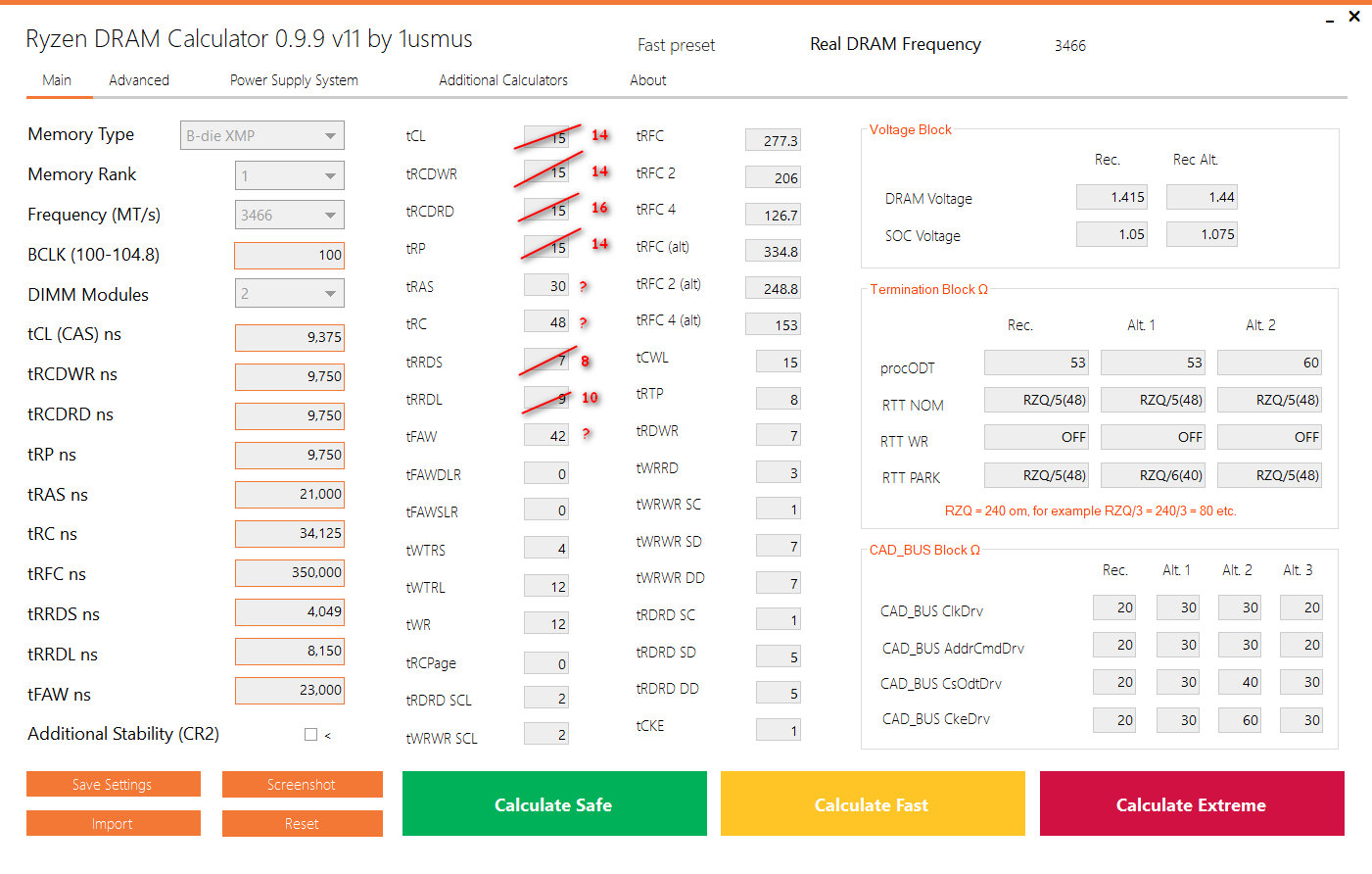This screenshot has width=1372, height=874.
Task: Enable the Additional Stability (CR2) checkbox
Action: tap(310, 734)
